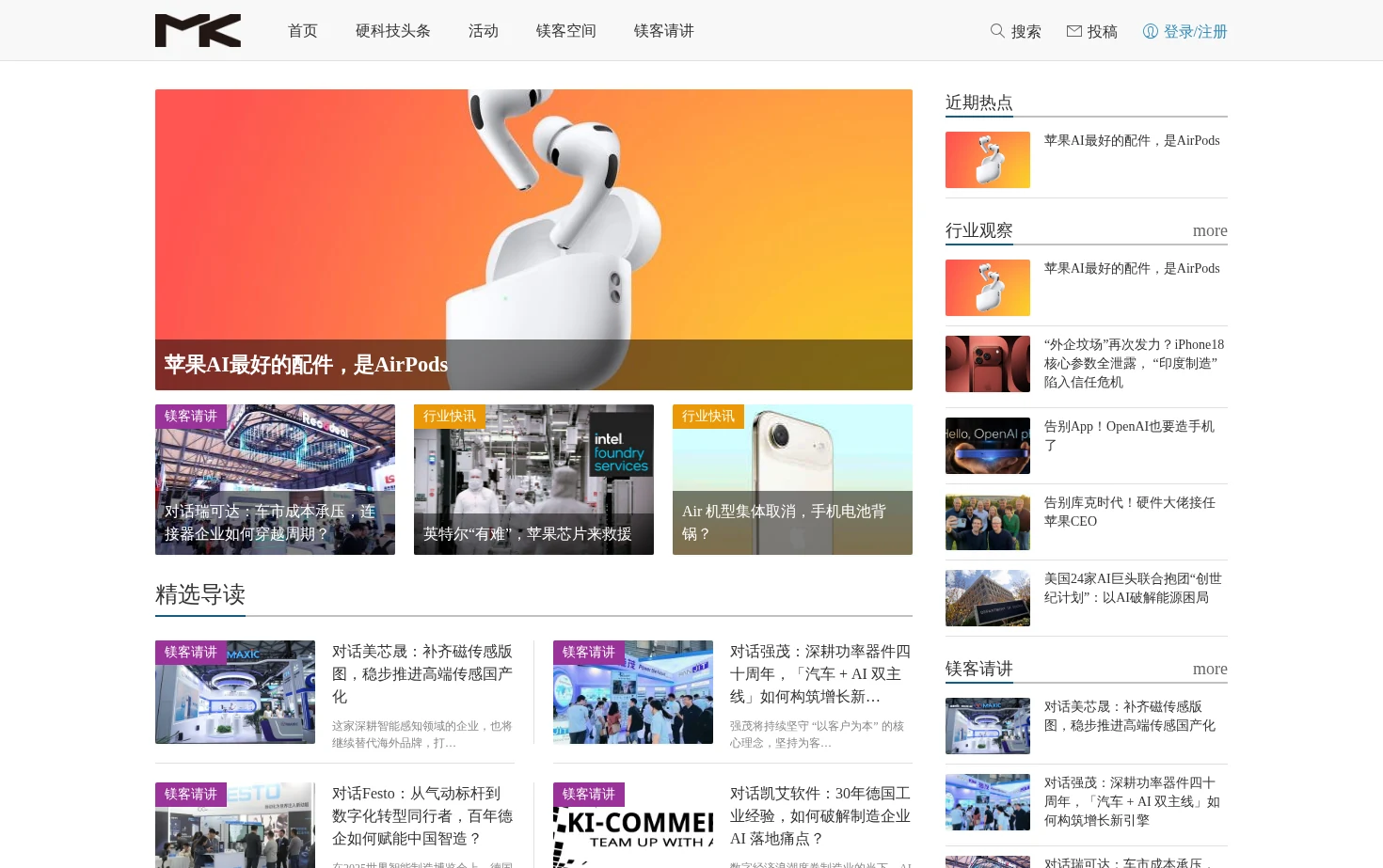Screen dimensions: 1383x868
Task: Open the 镁客请讲 navigation item
Action: click(664, 31)
